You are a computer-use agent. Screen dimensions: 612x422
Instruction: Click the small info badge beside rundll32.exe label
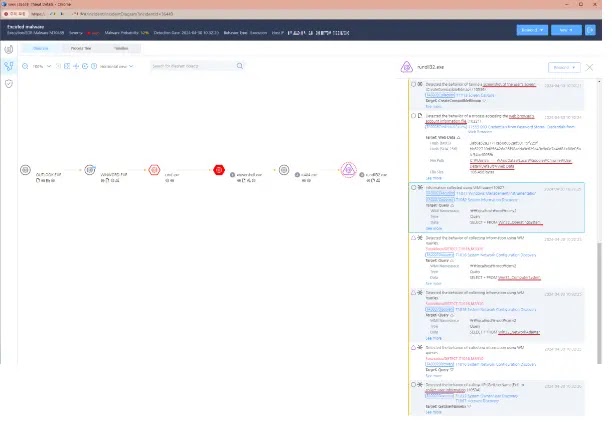[x=362, y=175]
